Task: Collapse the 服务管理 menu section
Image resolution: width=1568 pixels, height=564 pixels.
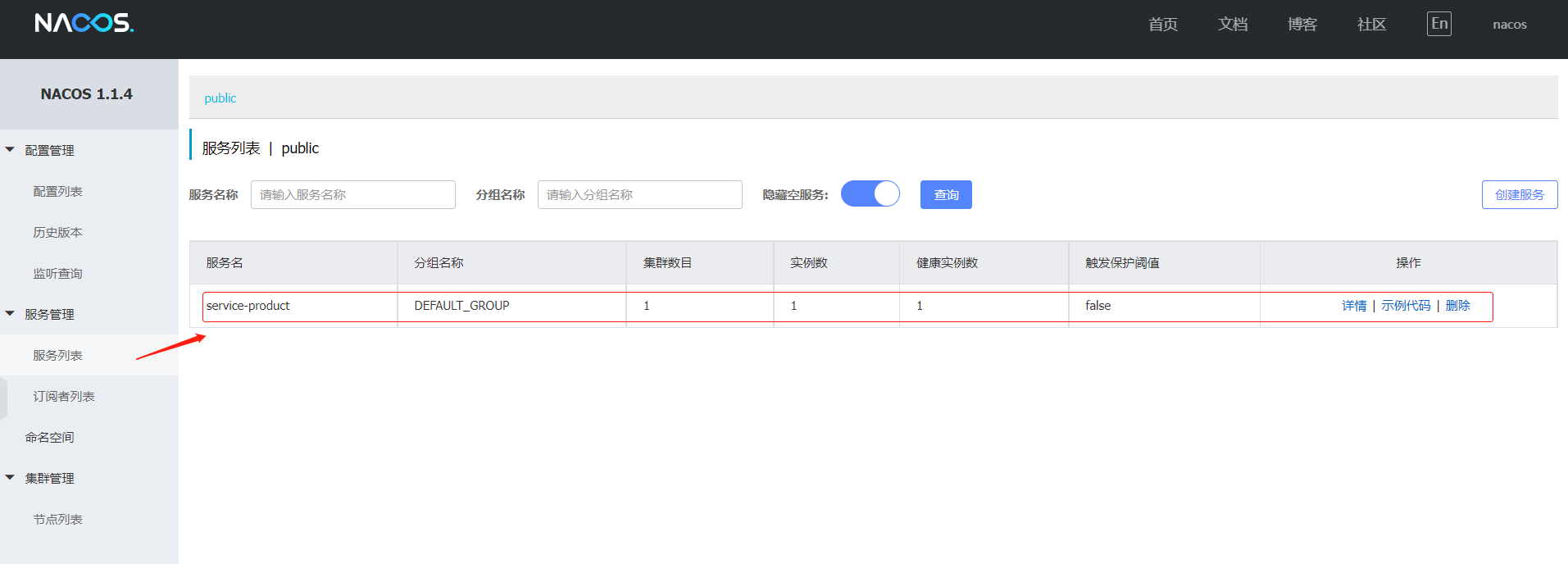Action: [10, 314]
